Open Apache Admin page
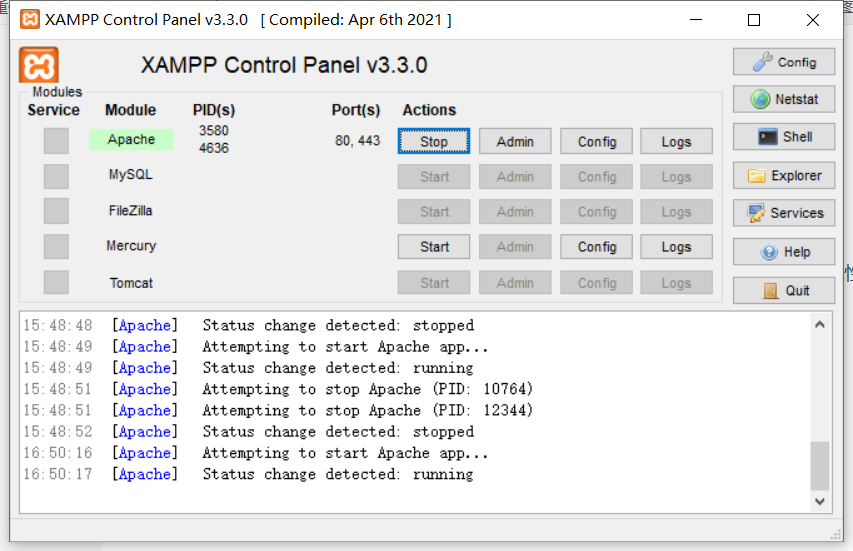Image resolution: width=853 pixels, height=551 pixels. (515, 141)
